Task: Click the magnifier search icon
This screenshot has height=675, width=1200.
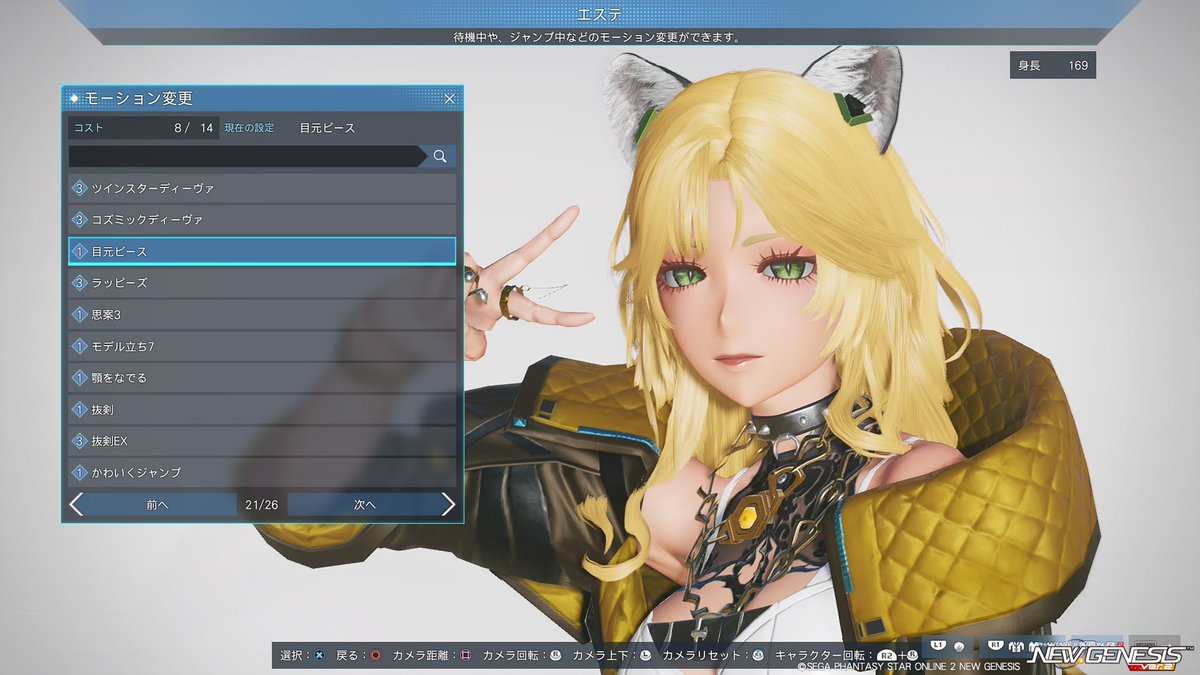Action: click(x=440, y=156)
